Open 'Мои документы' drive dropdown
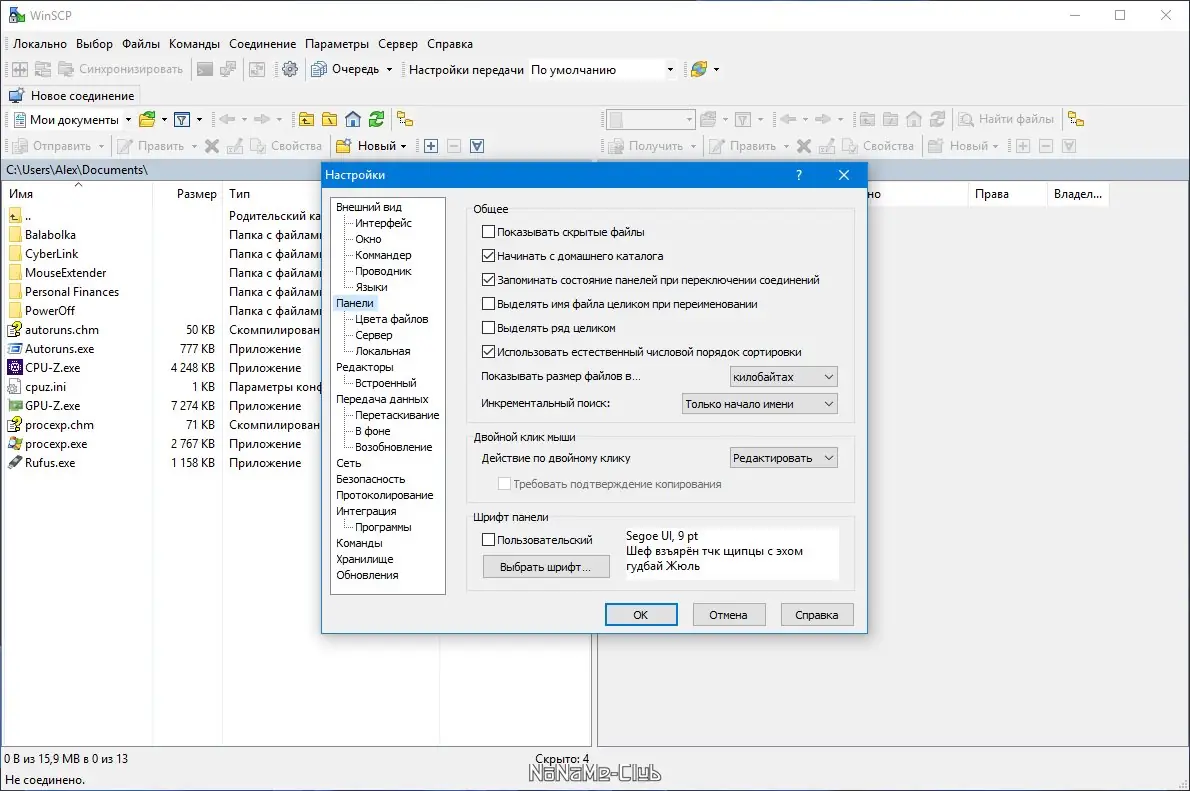Image resolution: width=1190 pixels, height=791 pixels. click(x=128, y=119)
